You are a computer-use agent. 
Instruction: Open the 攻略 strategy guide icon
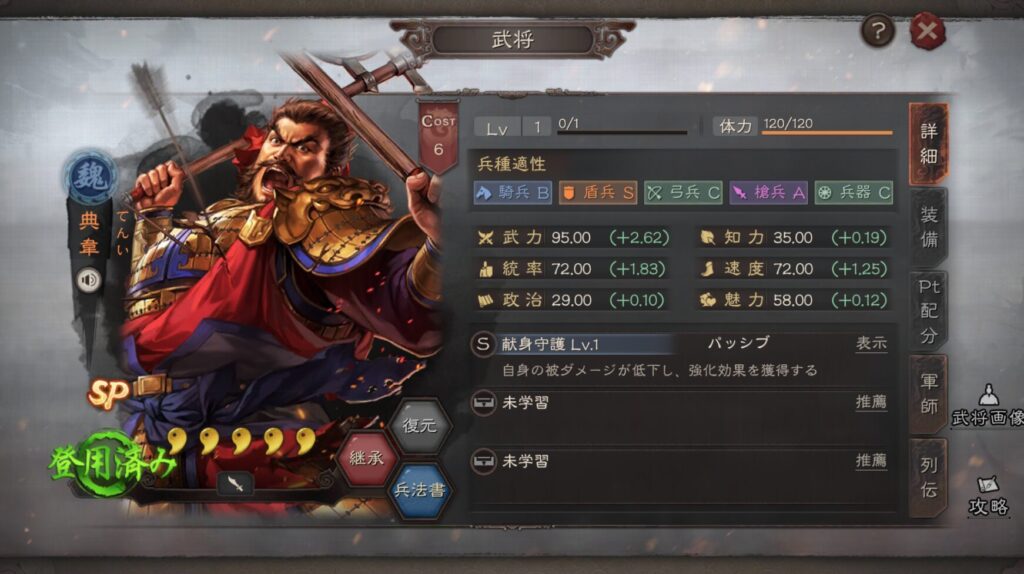coord(988,496)
